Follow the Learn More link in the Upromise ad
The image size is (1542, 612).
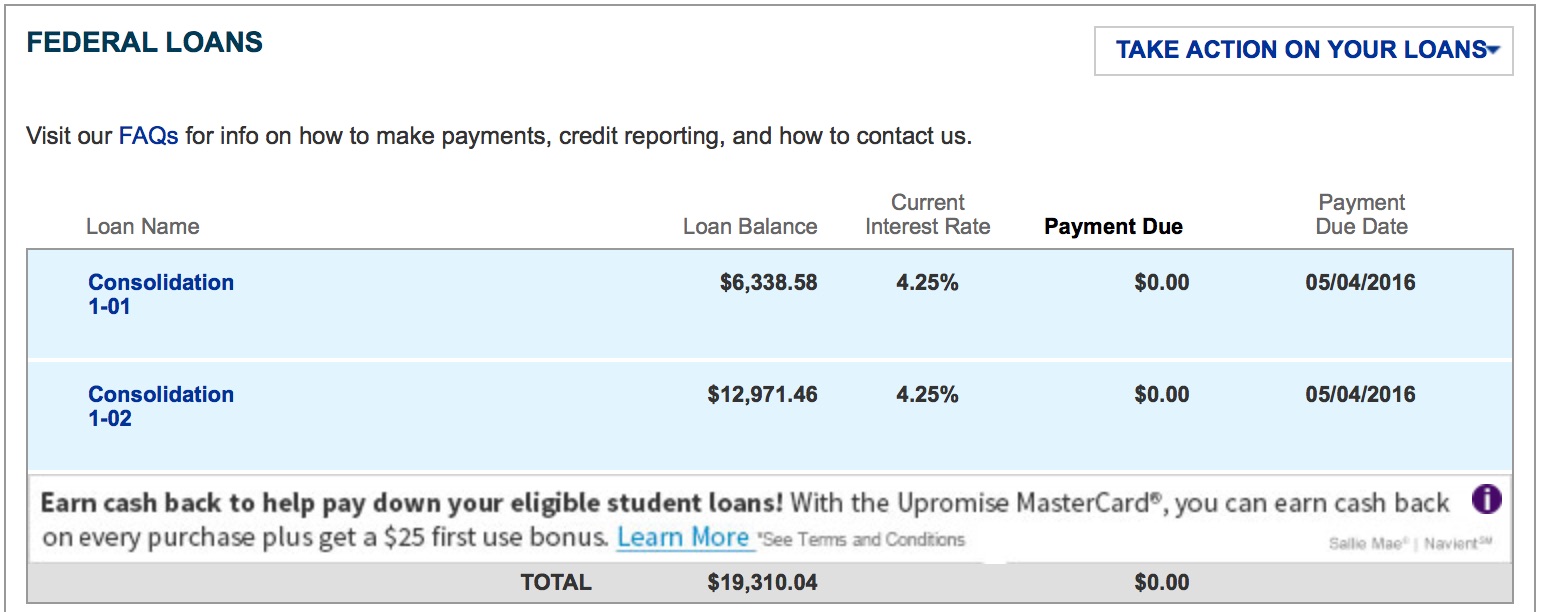coord(683,538)
